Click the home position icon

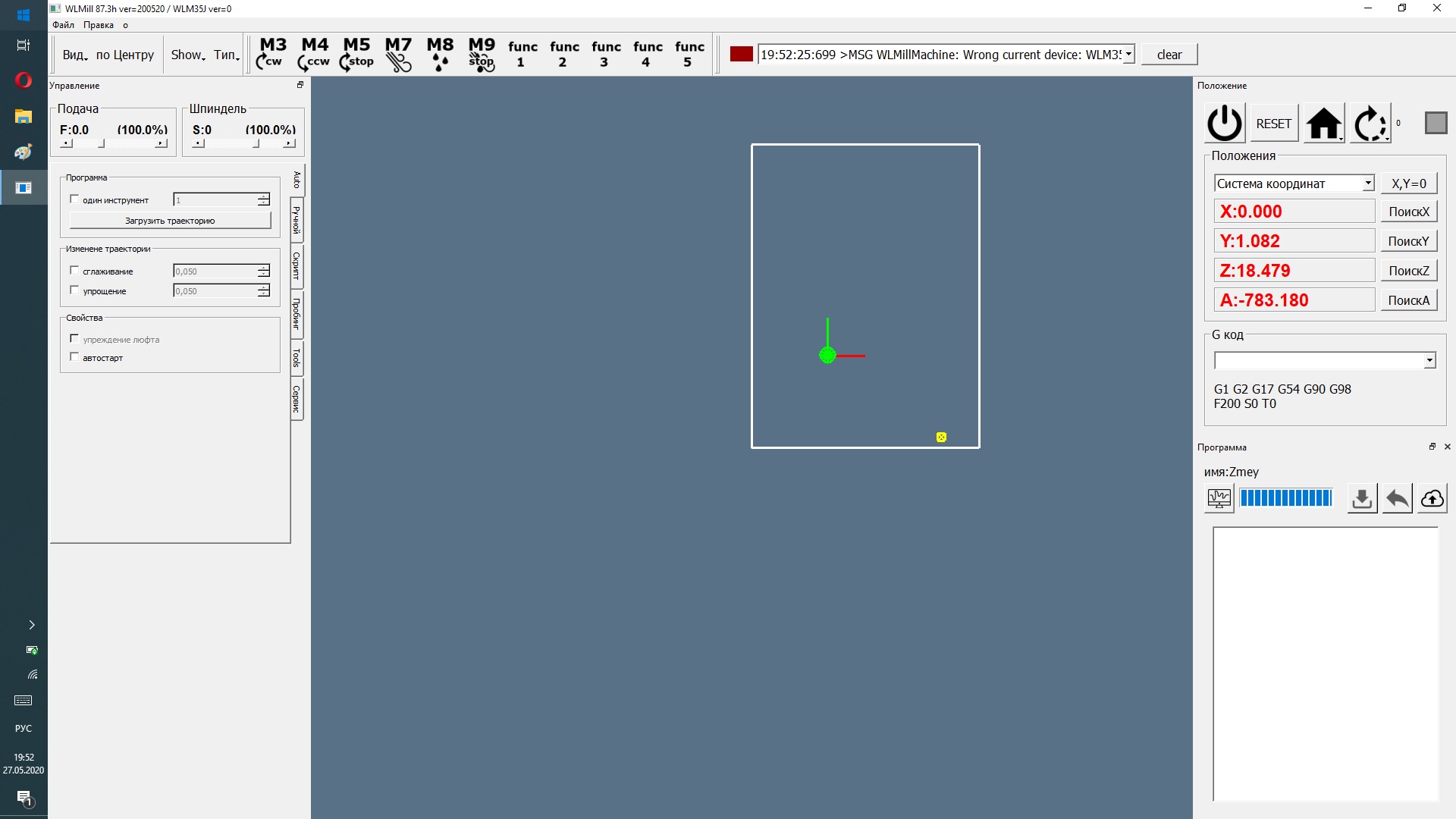click(x=1323, y=124)
